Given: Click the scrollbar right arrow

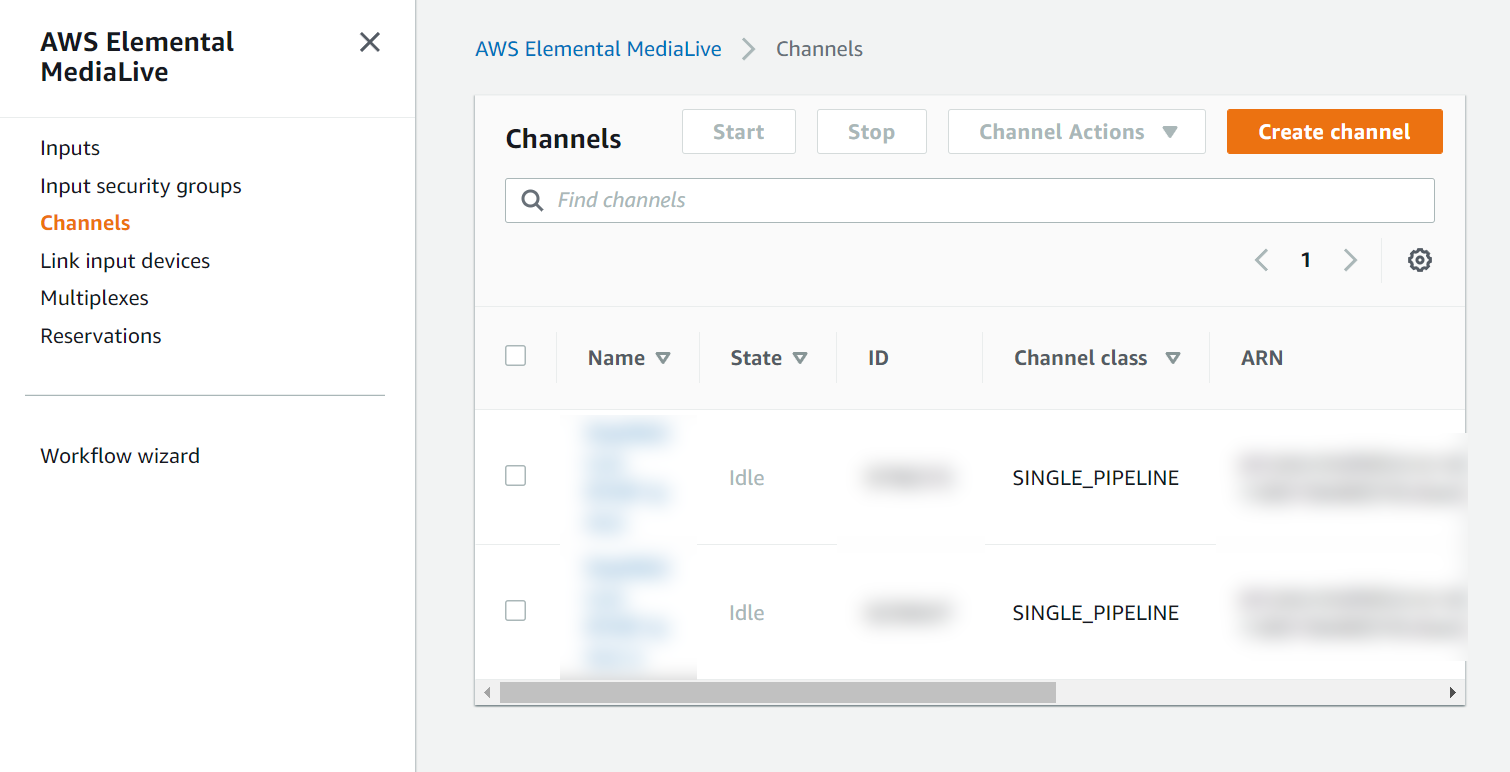Looking at the screenshot, I should tap(1452, 691).
